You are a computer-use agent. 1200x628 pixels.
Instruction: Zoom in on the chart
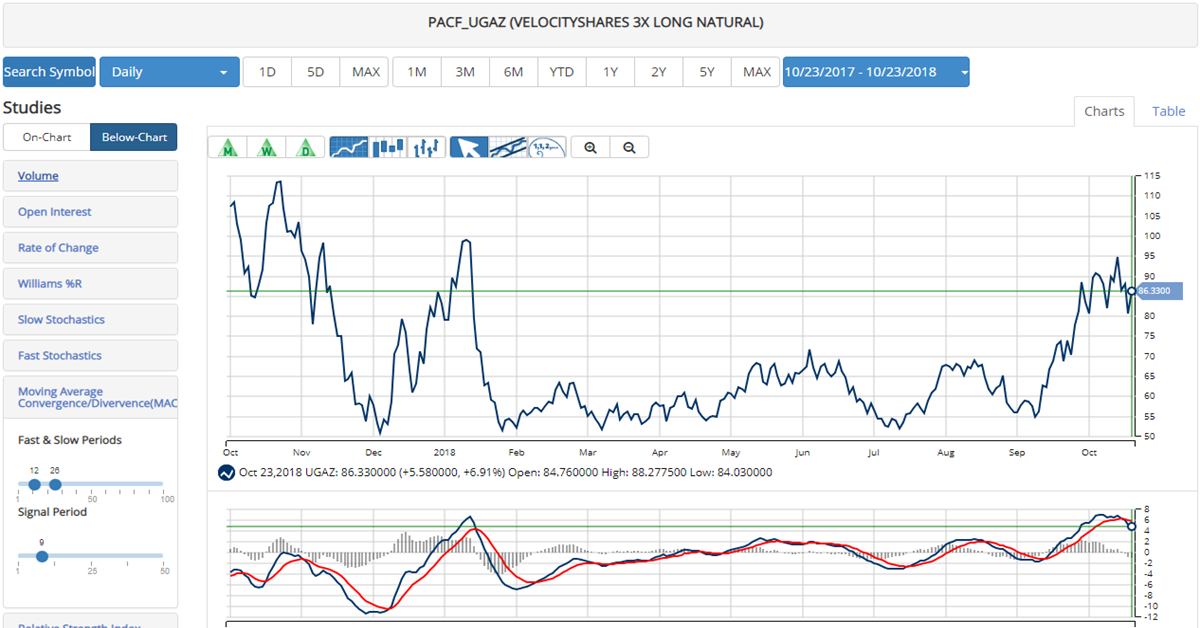(x=590, y=146)
